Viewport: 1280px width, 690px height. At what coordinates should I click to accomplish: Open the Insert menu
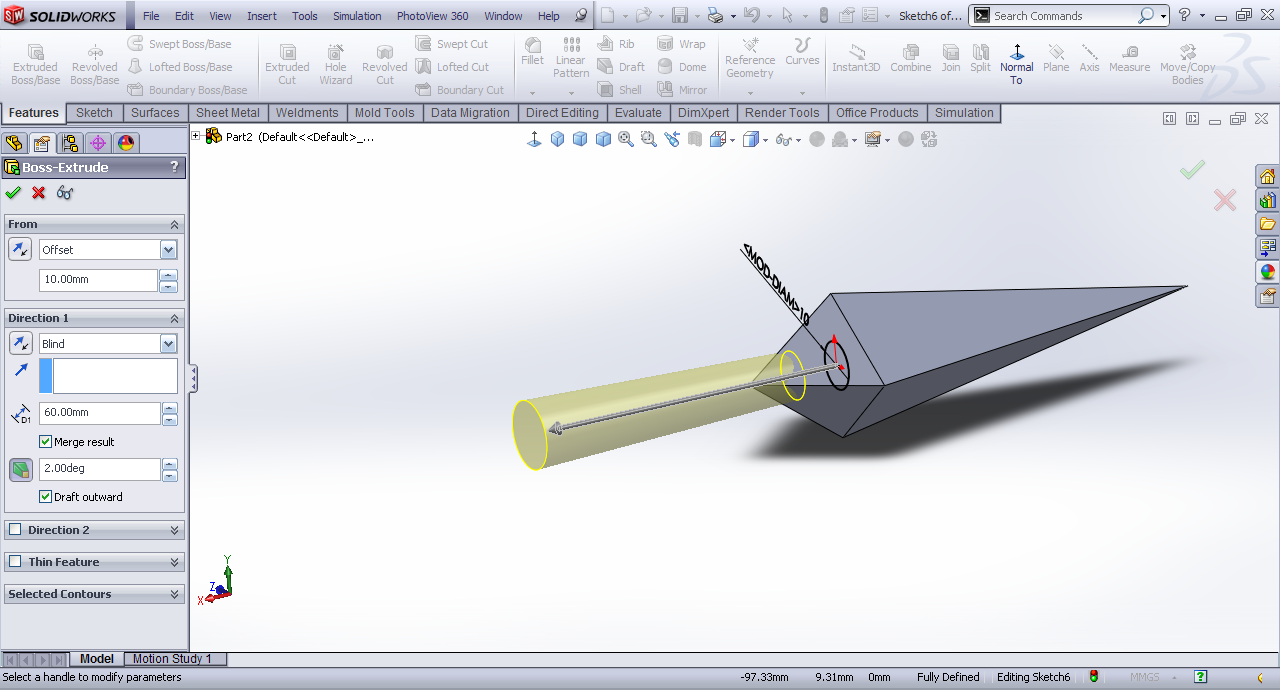(x=262, y=16)
